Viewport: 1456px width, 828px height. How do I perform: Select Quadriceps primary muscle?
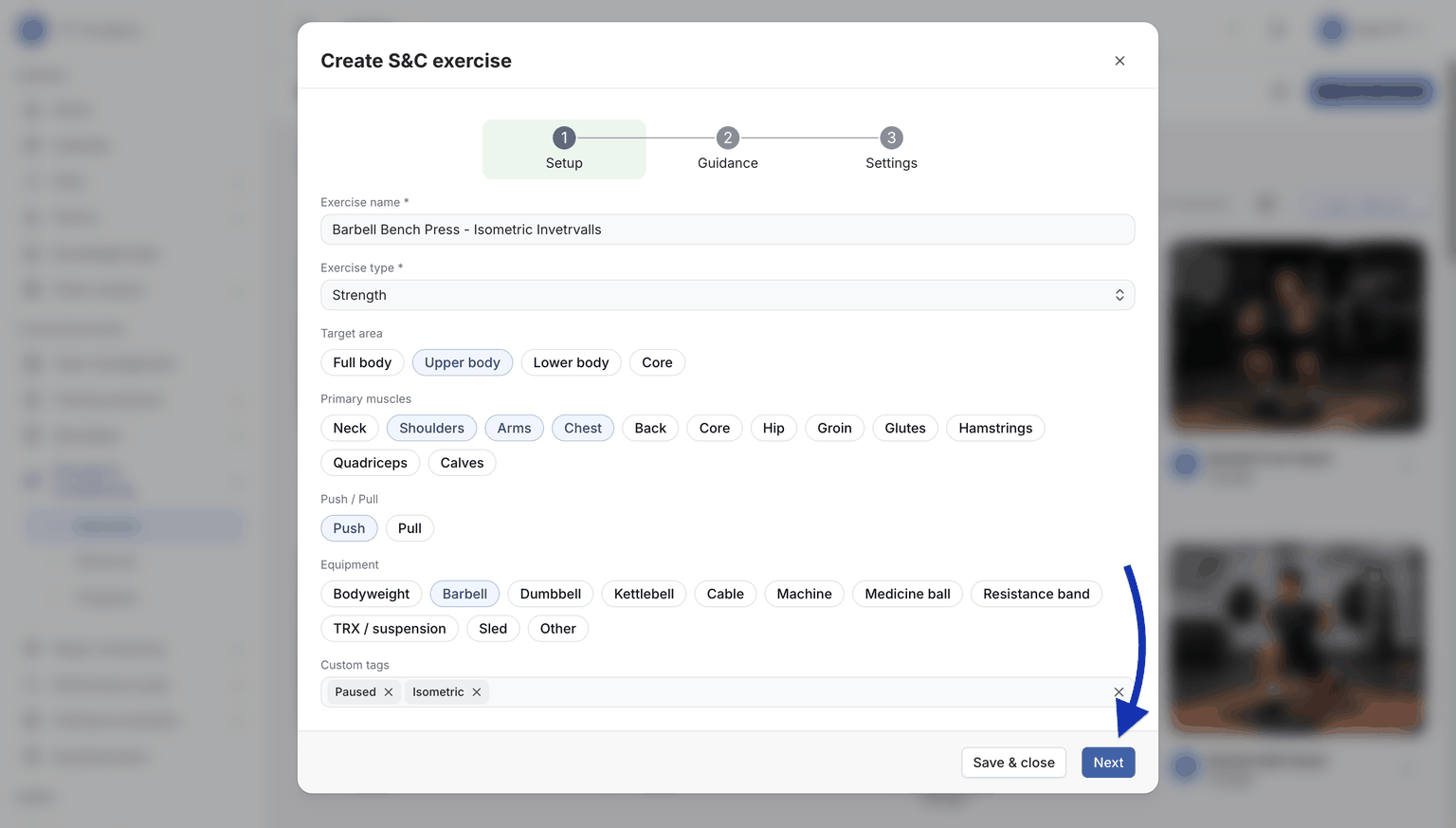370,463
